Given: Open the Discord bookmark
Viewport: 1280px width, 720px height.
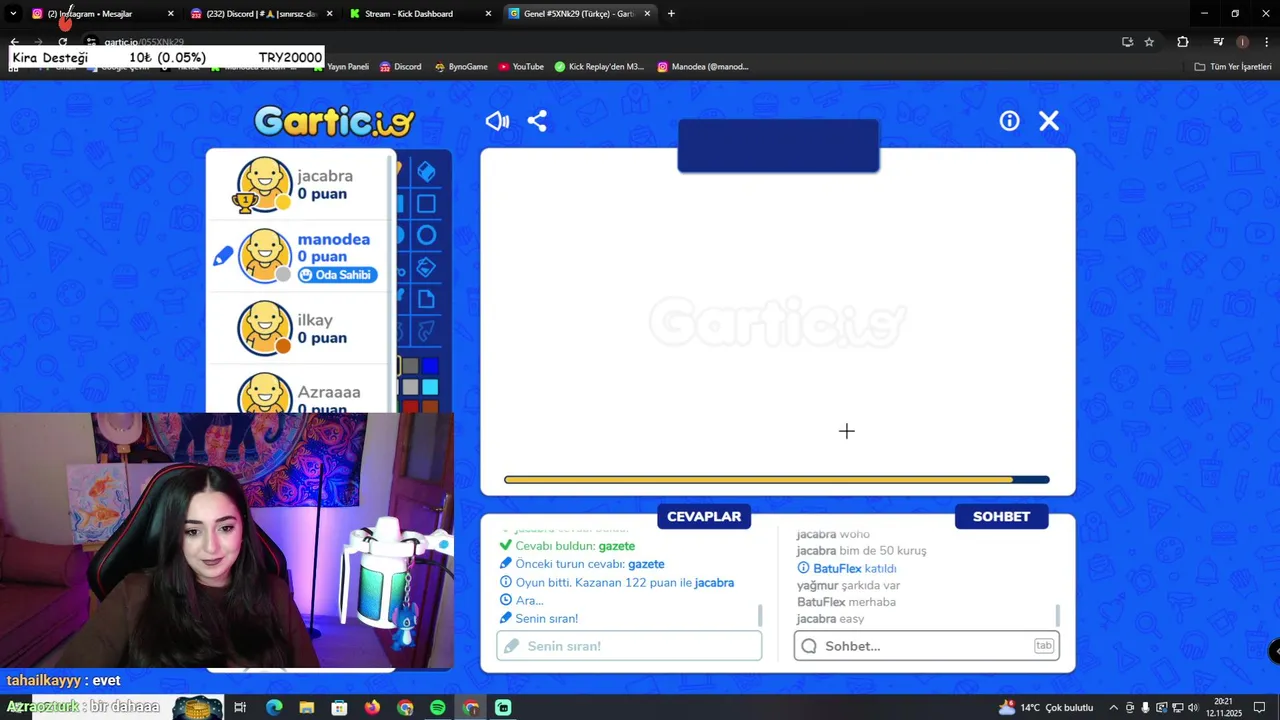Looking at the screenshot, I should [400, 67].
